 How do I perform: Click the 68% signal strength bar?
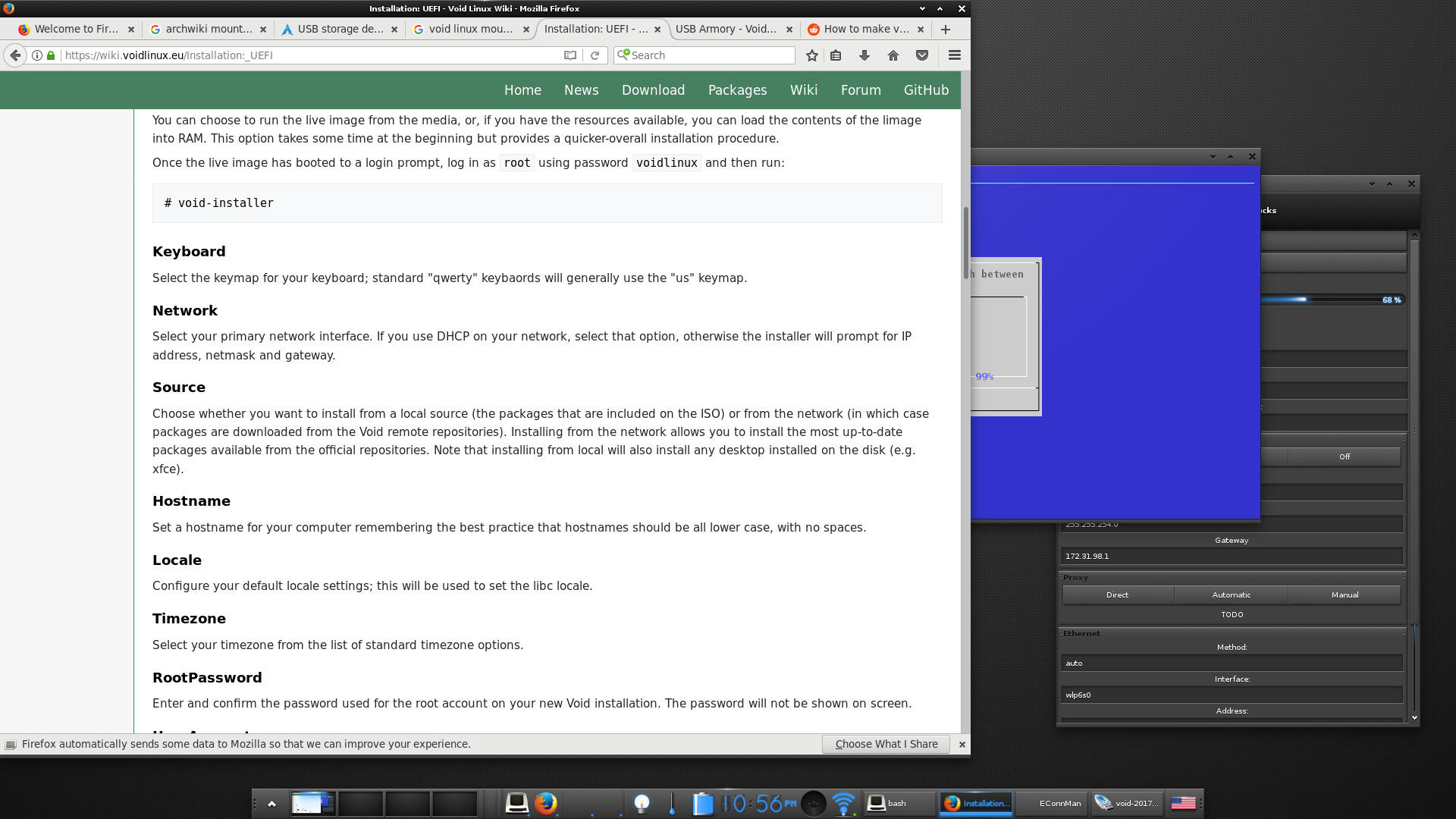[1333, 300]
